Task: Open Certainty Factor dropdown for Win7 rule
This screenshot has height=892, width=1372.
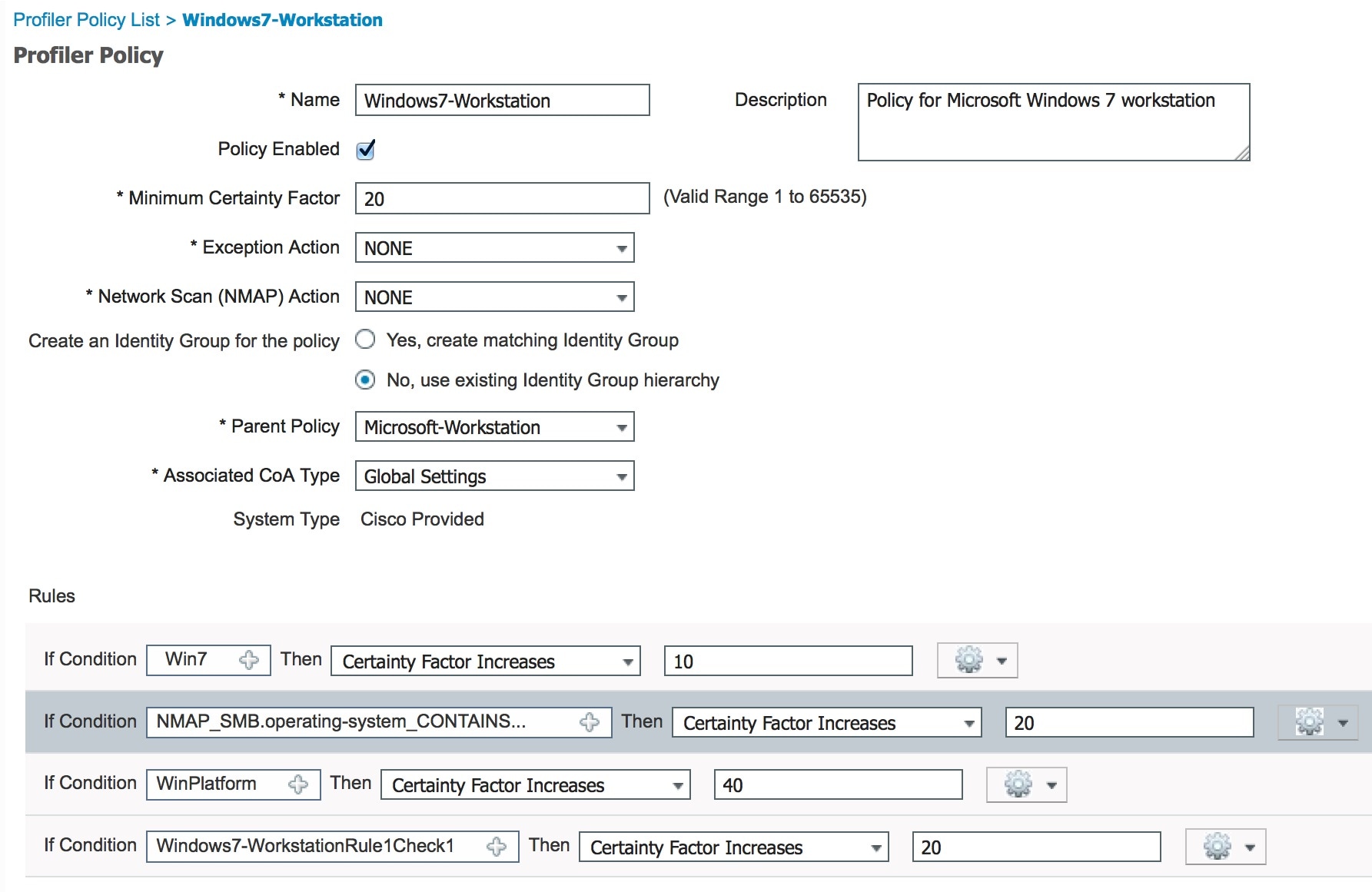Action: pos(486,661)
